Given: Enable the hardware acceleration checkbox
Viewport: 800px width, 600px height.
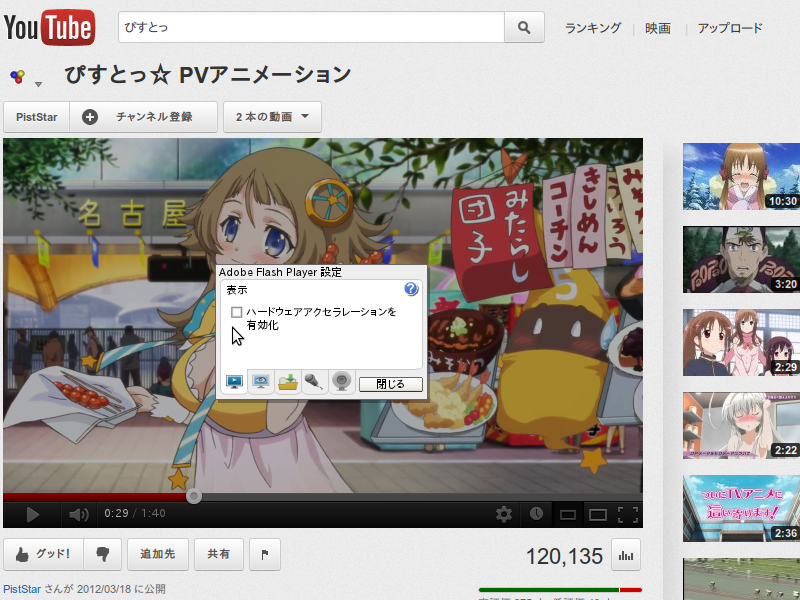Looking at the screenshot, I should [x=237, y=313].
